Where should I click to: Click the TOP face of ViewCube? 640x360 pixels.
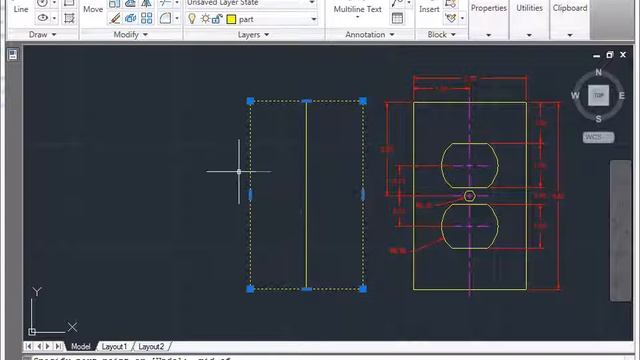598,96
